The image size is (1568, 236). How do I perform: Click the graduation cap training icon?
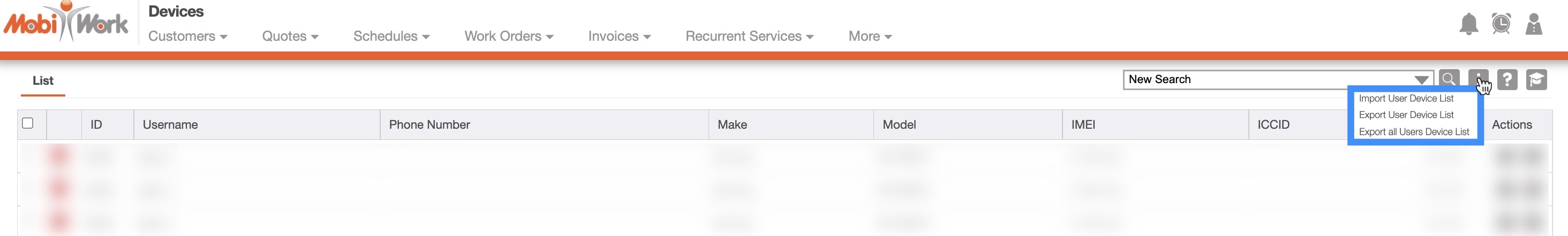click(x=1536, y=80)
